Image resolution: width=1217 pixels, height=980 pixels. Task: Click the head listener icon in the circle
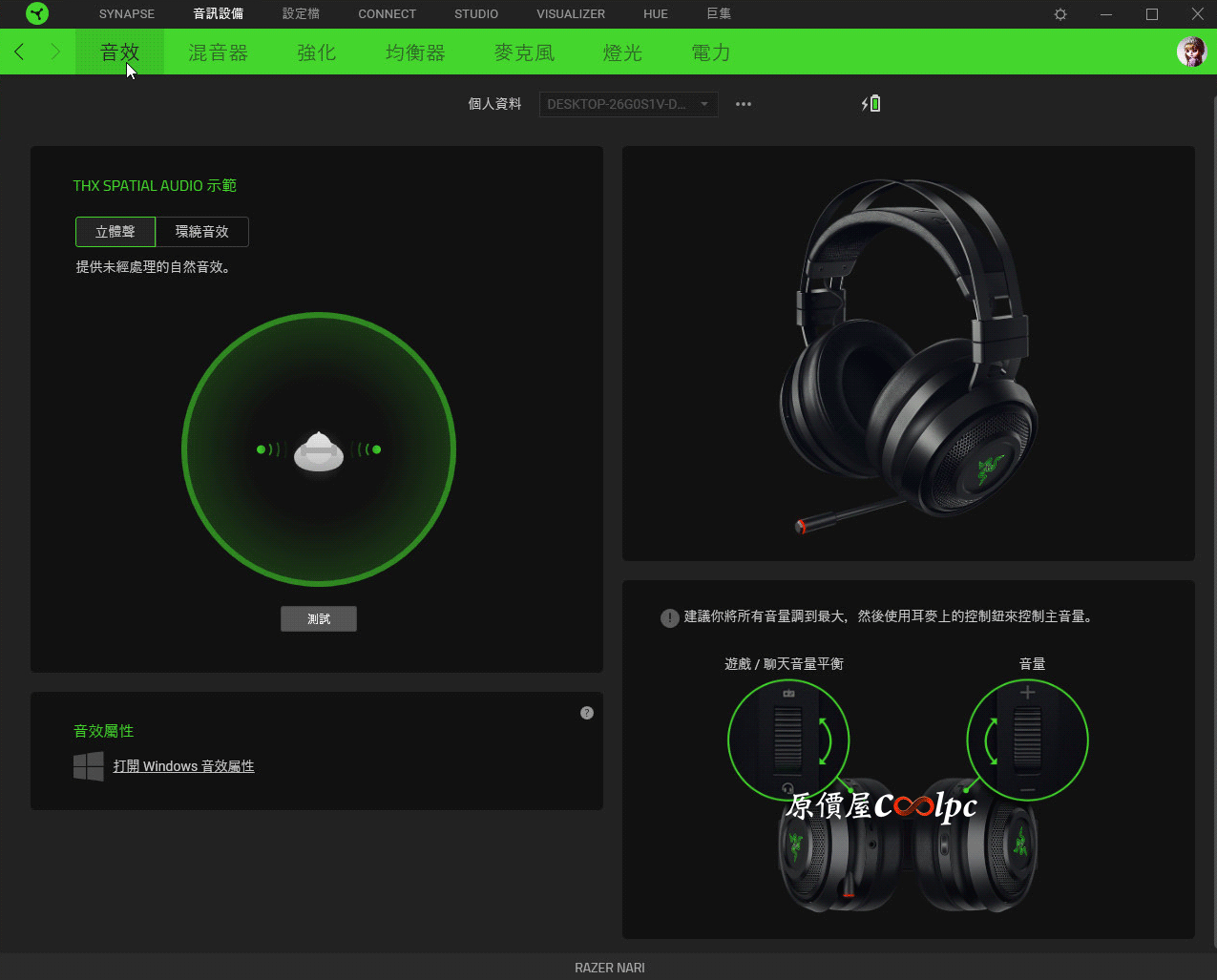318,450
